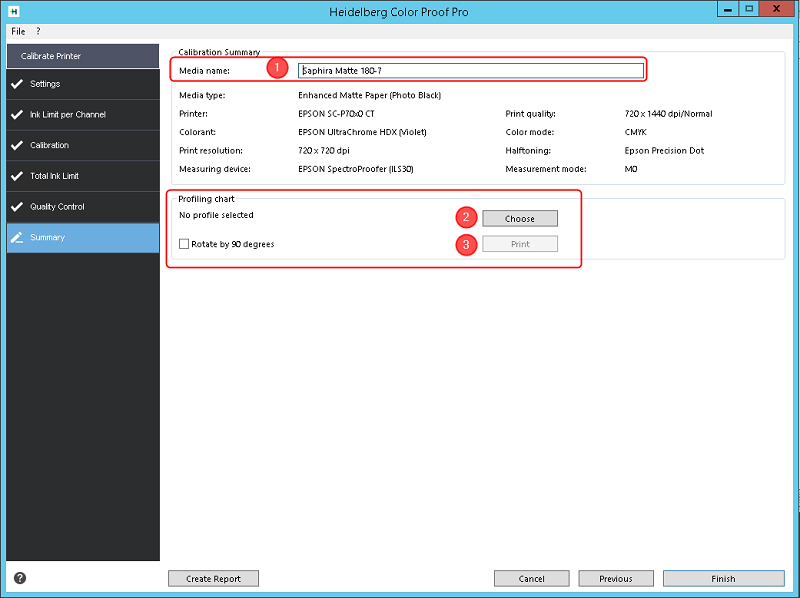Click the Quality Control checkmark icon
This screenshot has width=800, height=598.
click(x=17, y=207)
